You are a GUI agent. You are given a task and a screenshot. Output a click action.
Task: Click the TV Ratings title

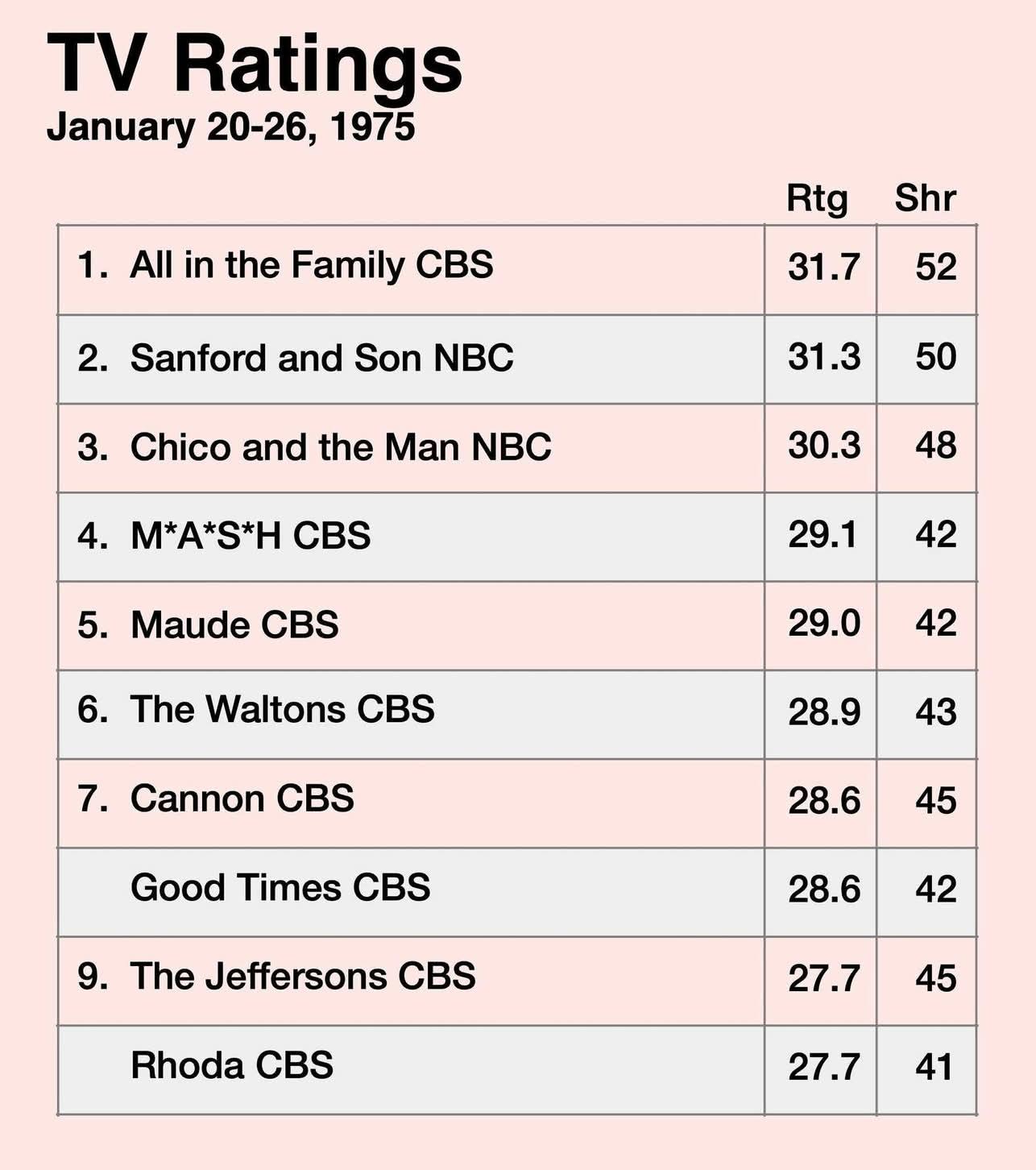click(x=255, y=64)
